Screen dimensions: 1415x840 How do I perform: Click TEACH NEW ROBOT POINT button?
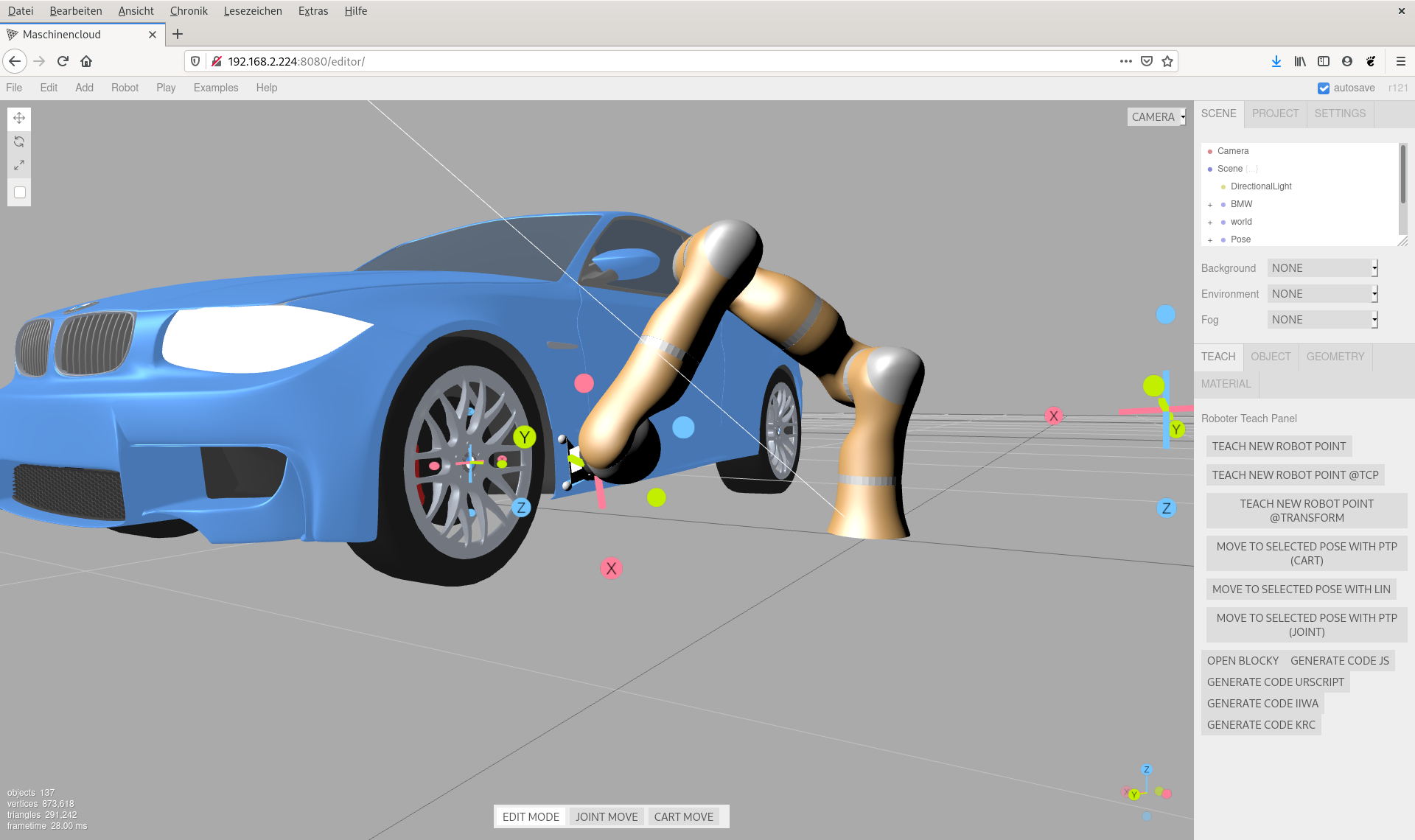(x=1279, y=447)
